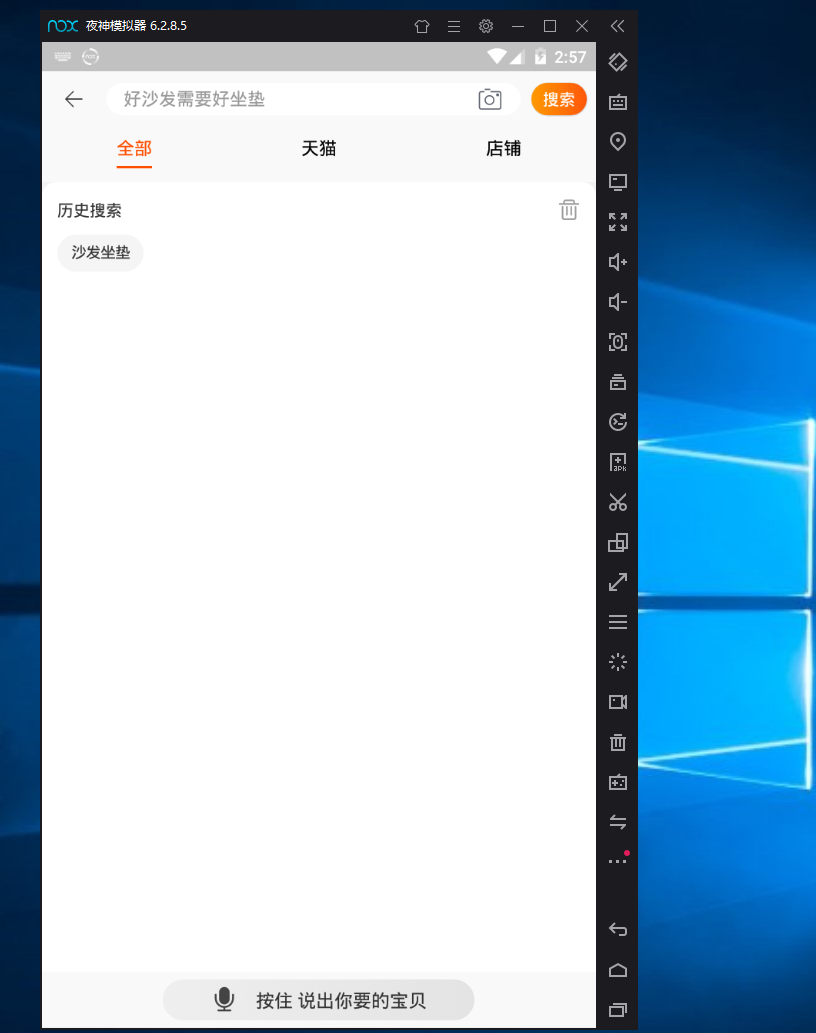This screenshot has width=816, height=1033.
Task: Select the 沙发坐垫 history search chip
Action: (x=100, y=252)
